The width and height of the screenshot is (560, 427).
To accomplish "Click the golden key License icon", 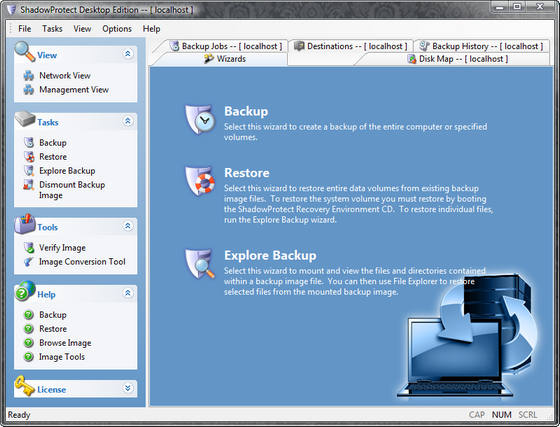I will (x=25, y=386).
